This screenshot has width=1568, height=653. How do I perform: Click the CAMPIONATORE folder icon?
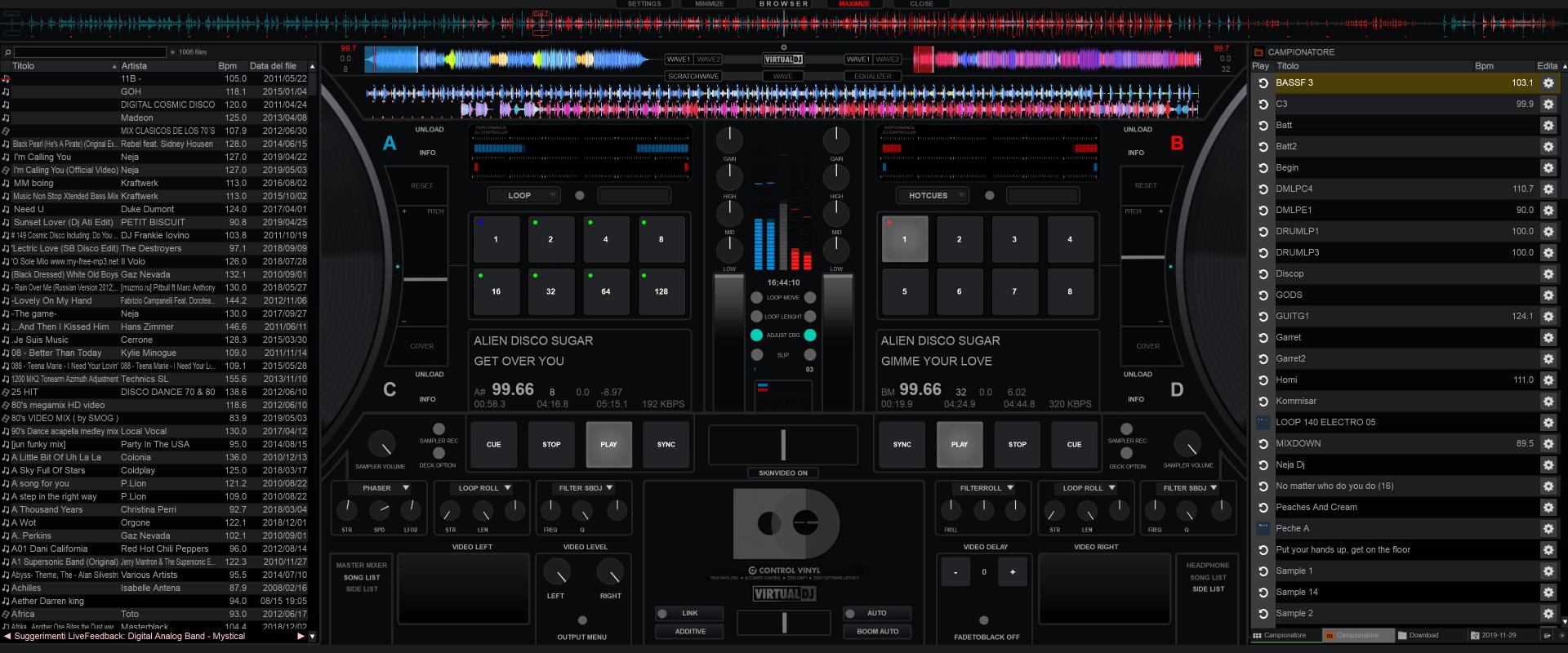(x=1258, y=52)
